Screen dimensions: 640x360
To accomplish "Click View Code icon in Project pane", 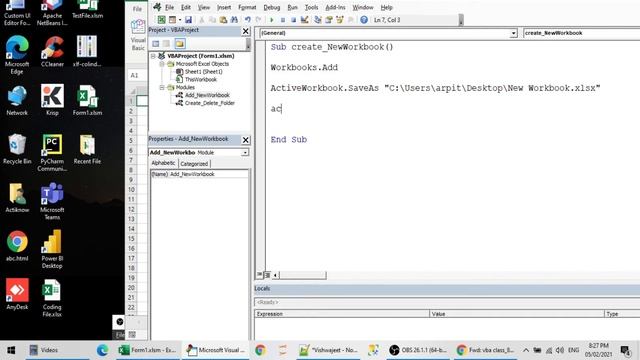I will click(156, 44).
